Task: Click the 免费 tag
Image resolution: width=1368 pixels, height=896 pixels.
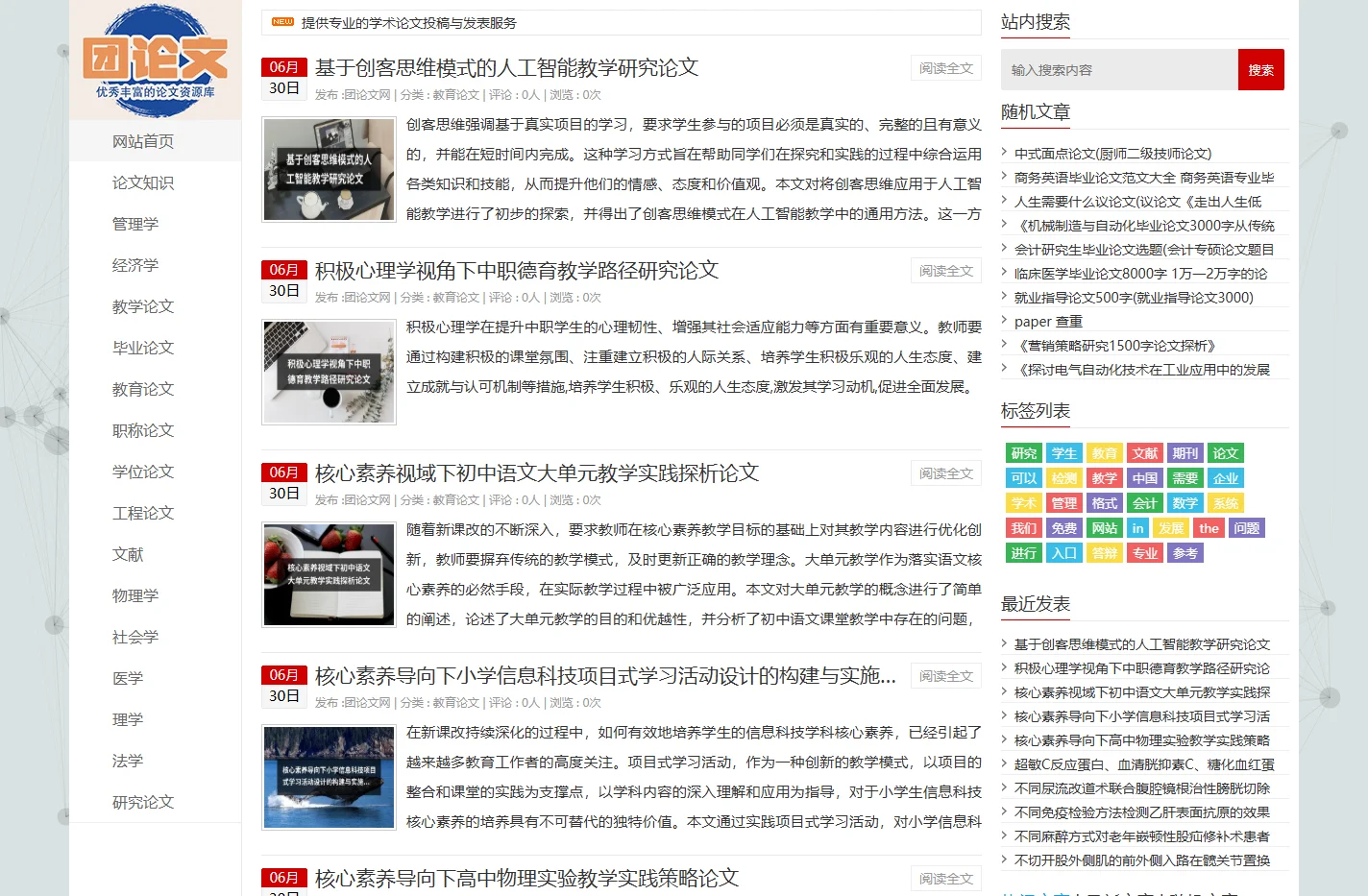Action: pyautogui.click(x=1064, y=528)
